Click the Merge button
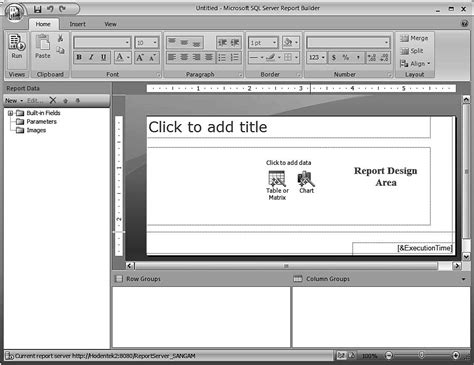Viewport: 474px width, 365px height. pyautogui.click(x=414, y=38)
